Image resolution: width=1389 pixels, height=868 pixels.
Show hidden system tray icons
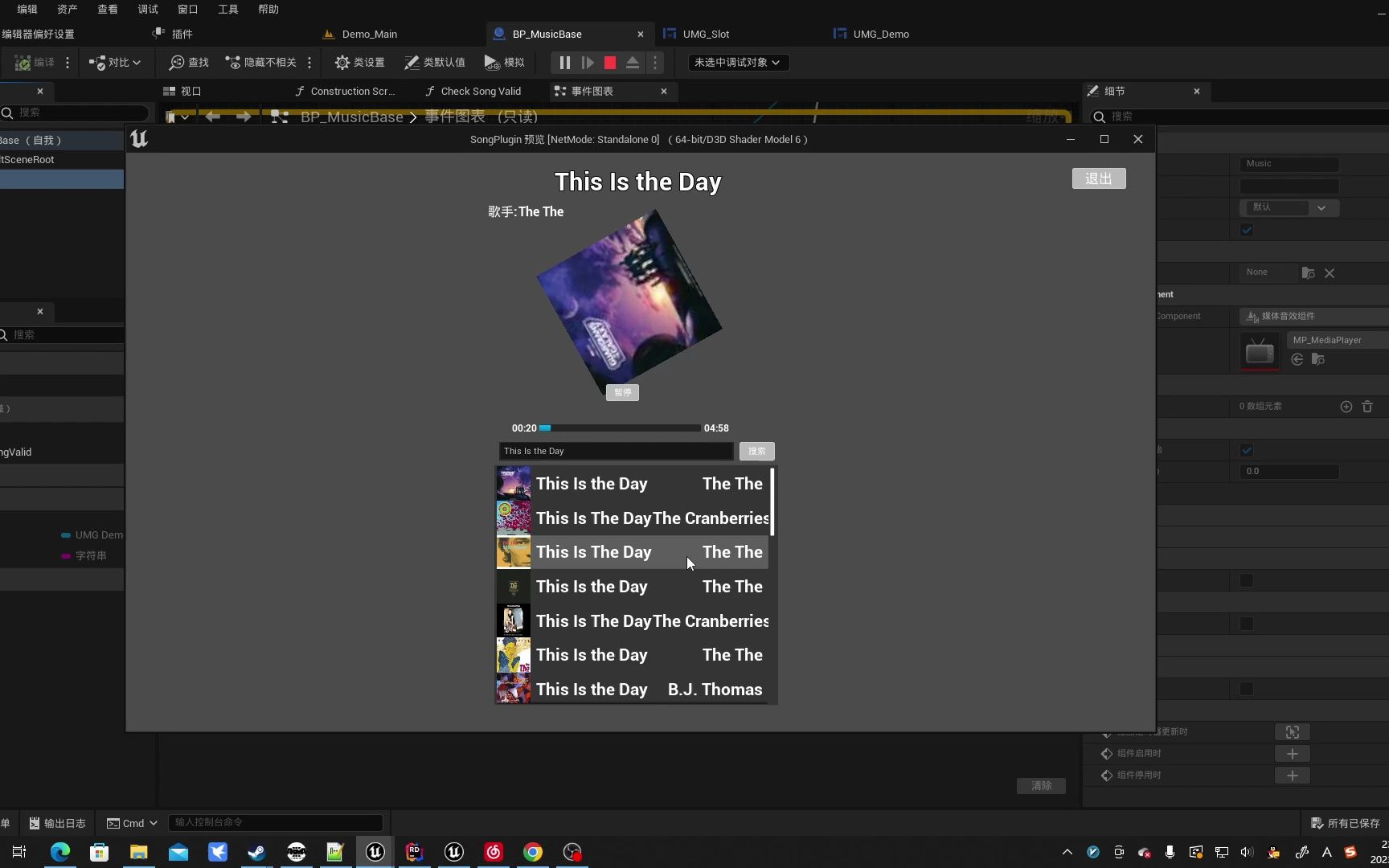tap(1067, 852)
